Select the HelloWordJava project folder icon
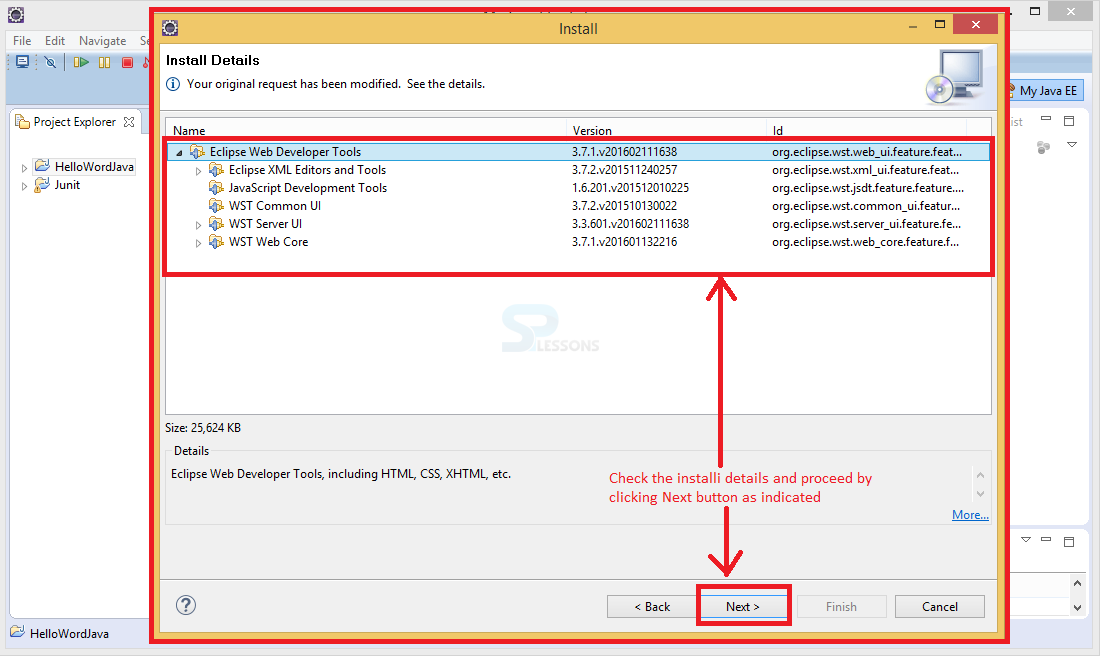1100x656 pixels. (x=43, y=166)
